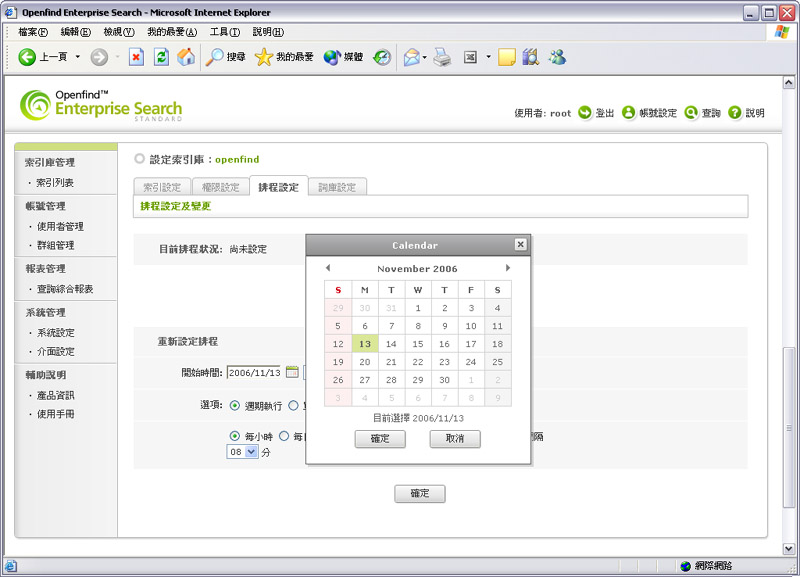The image size is (800, 577).
Task: Open the Edit button dropdown arrow
Action: click(488, 57)
